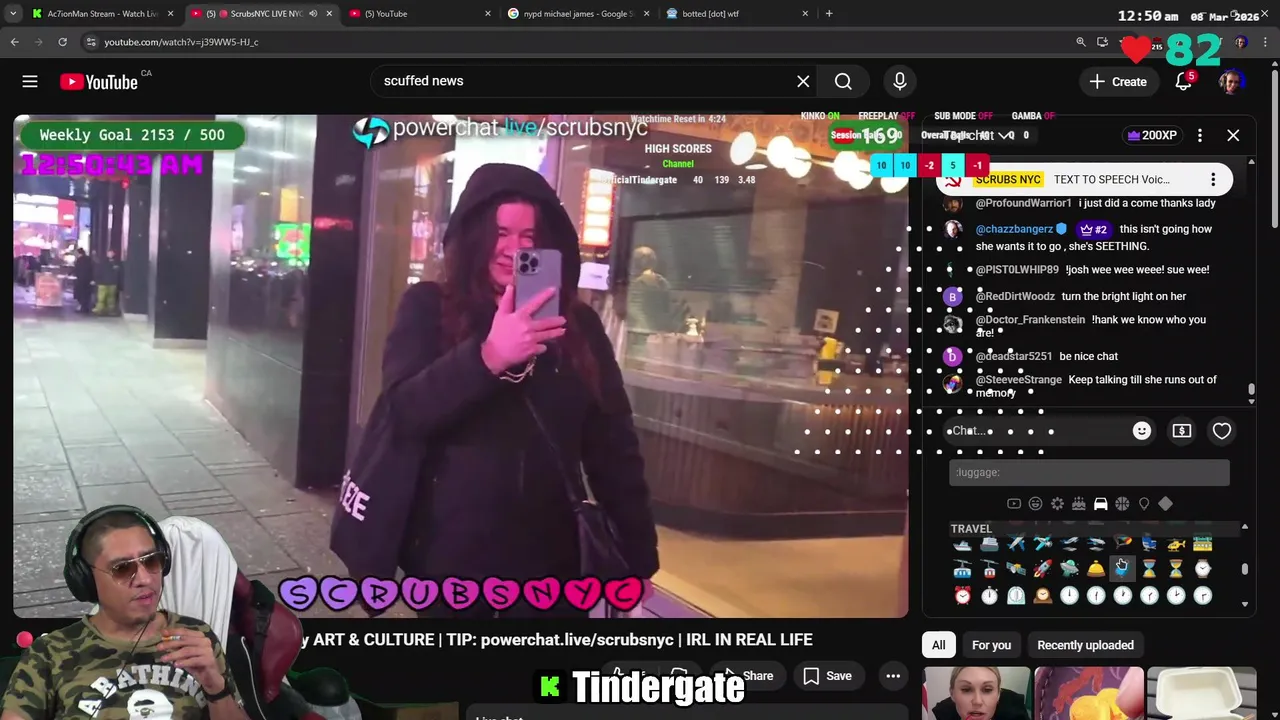
Task: Insert the mantelpiece clock emoji
Action: point(1042,595)
